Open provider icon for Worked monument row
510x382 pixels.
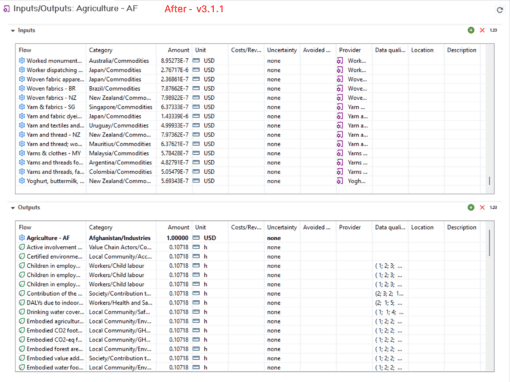(340, 61)
